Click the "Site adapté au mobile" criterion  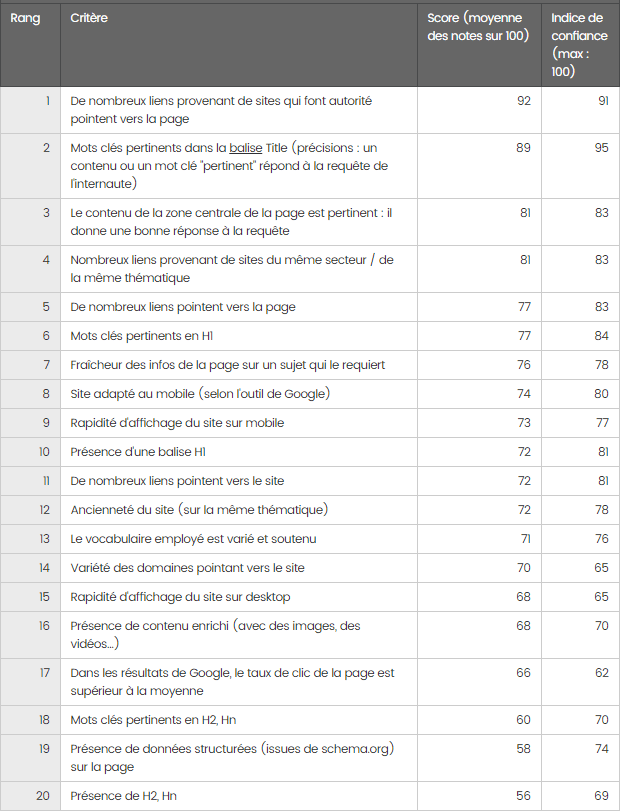tap(200, 394)
